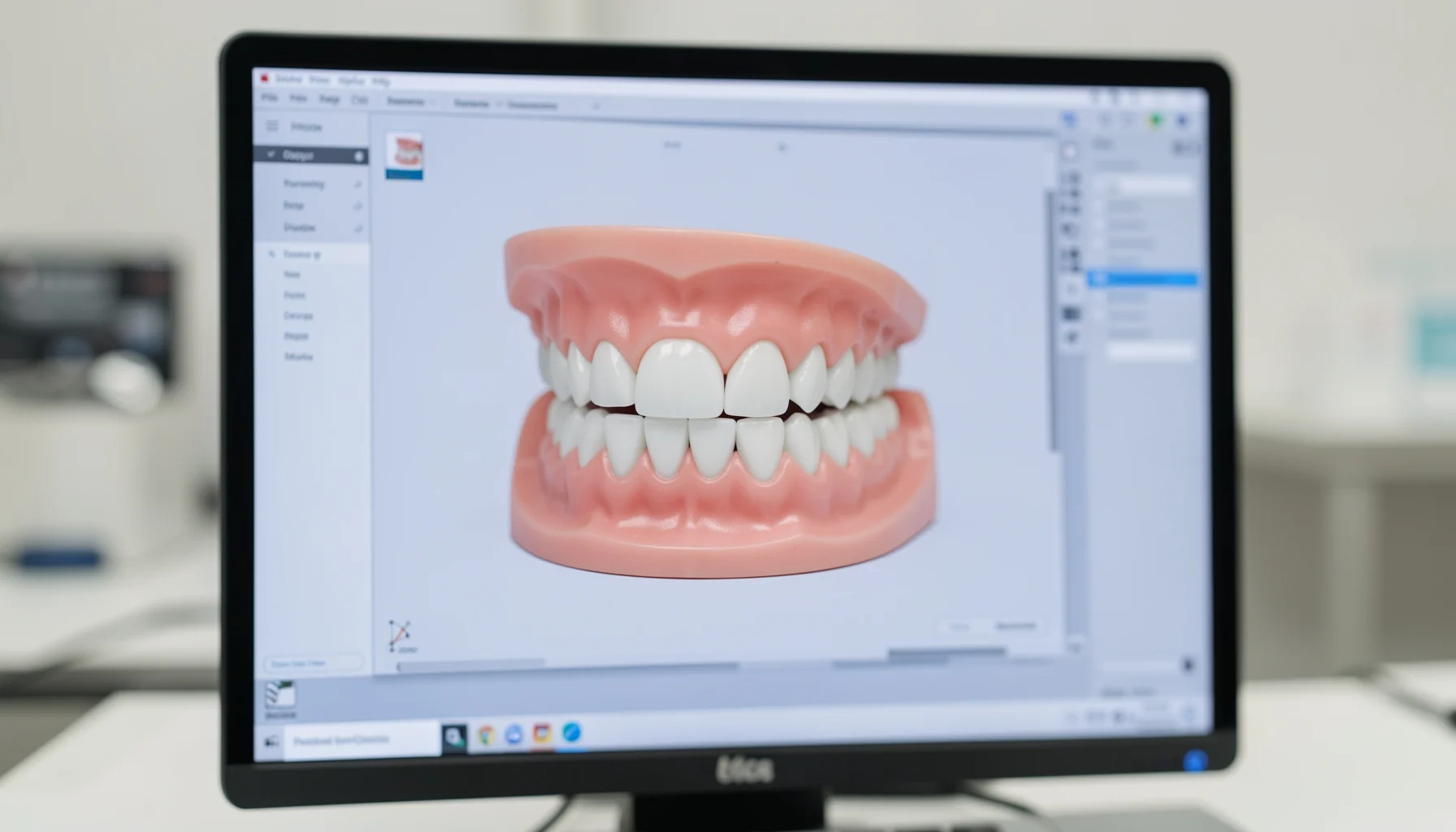Click the red application logo in title bar
Screen dimensions: 1456x832
pyautogui.click(x=264, y=79)
